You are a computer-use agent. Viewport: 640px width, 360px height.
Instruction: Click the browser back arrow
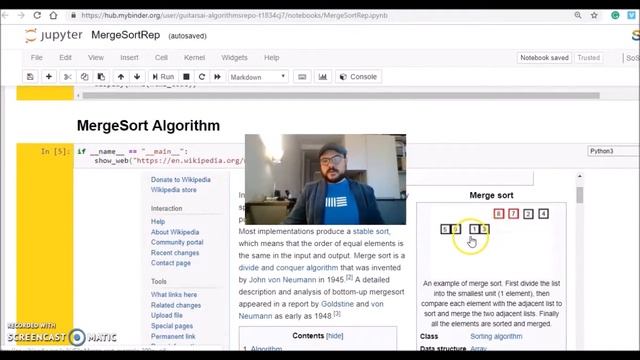[5, 16]
